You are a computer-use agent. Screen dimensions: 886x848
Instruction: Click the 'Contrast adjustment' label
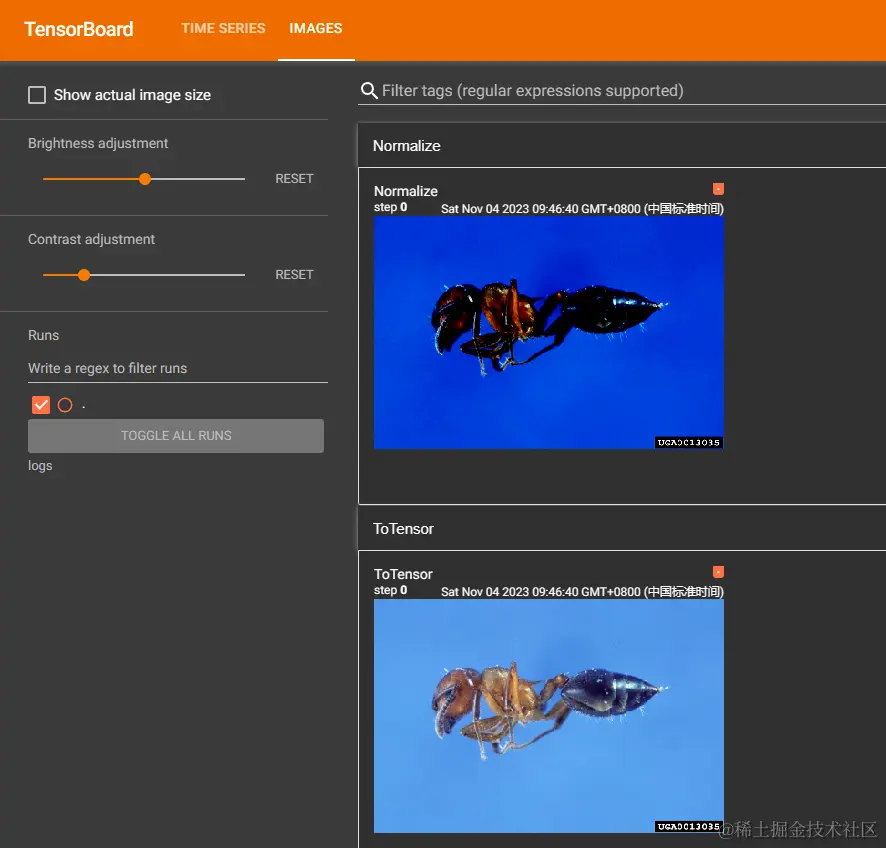pos(91,240)
